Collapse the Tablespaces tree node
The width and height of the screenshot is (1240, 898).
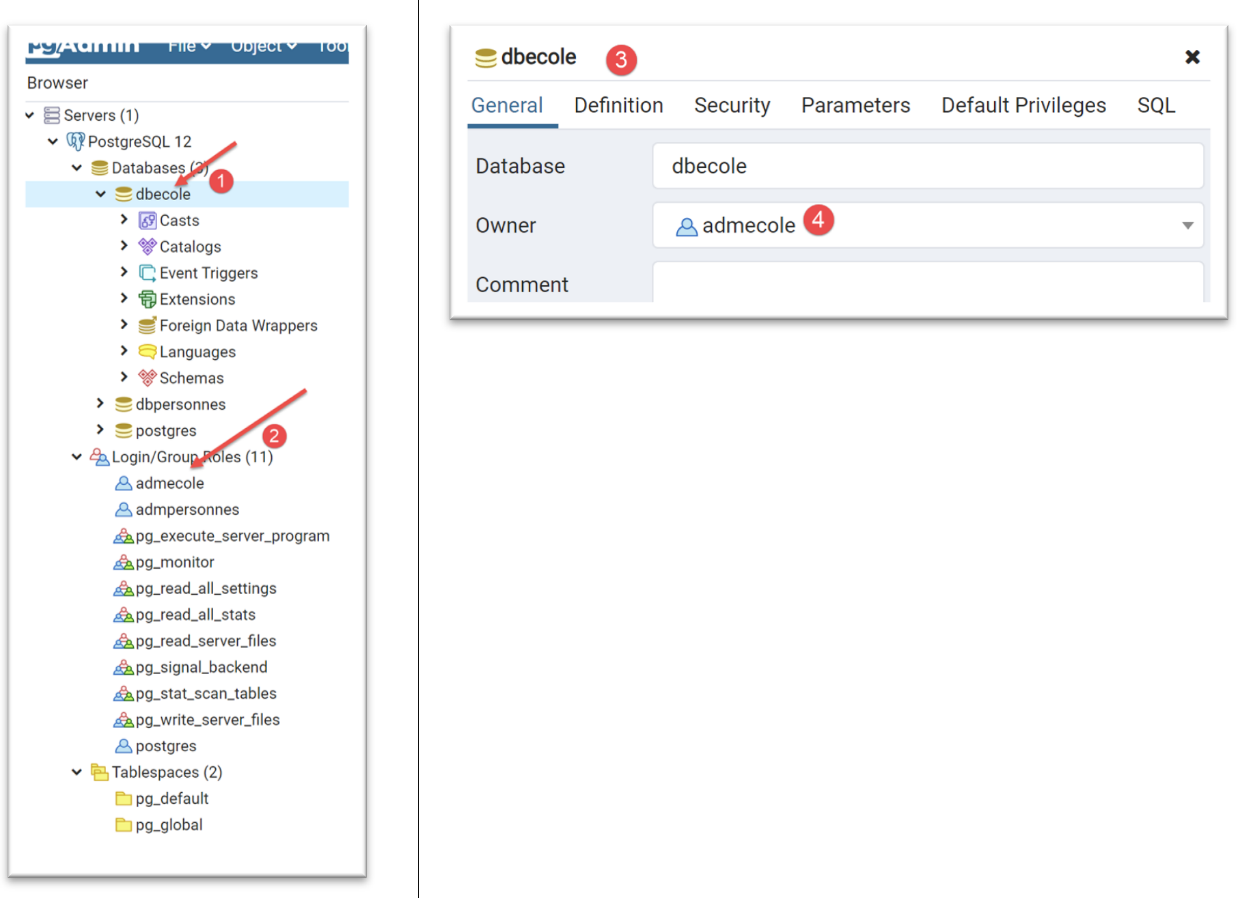pyautogui.click(x=76, y=772)
